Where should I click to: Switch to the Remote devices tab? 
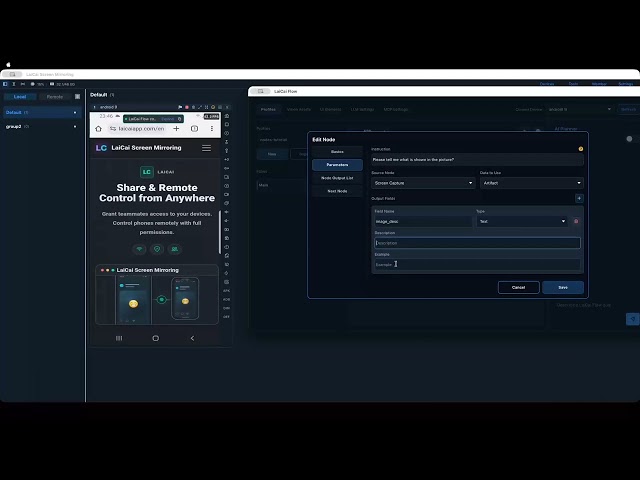(x=55, y=97)
